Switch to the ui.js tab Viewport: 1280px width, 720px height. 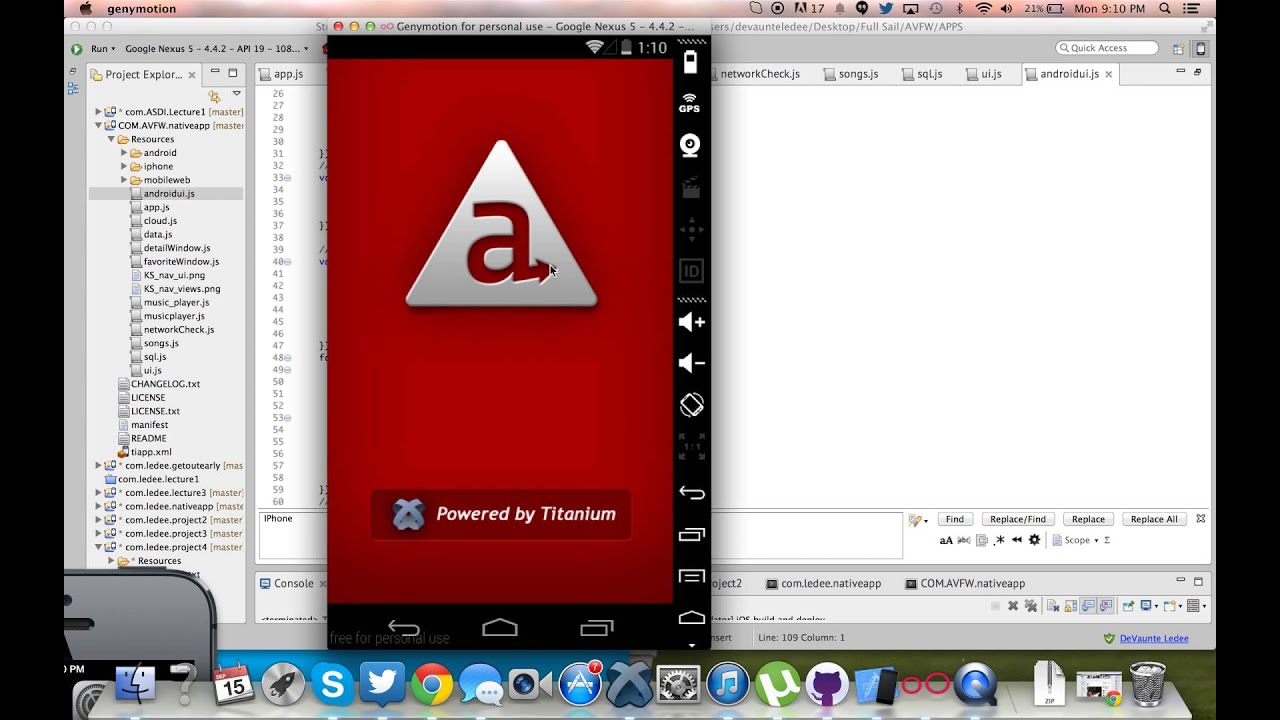(984, 74)
